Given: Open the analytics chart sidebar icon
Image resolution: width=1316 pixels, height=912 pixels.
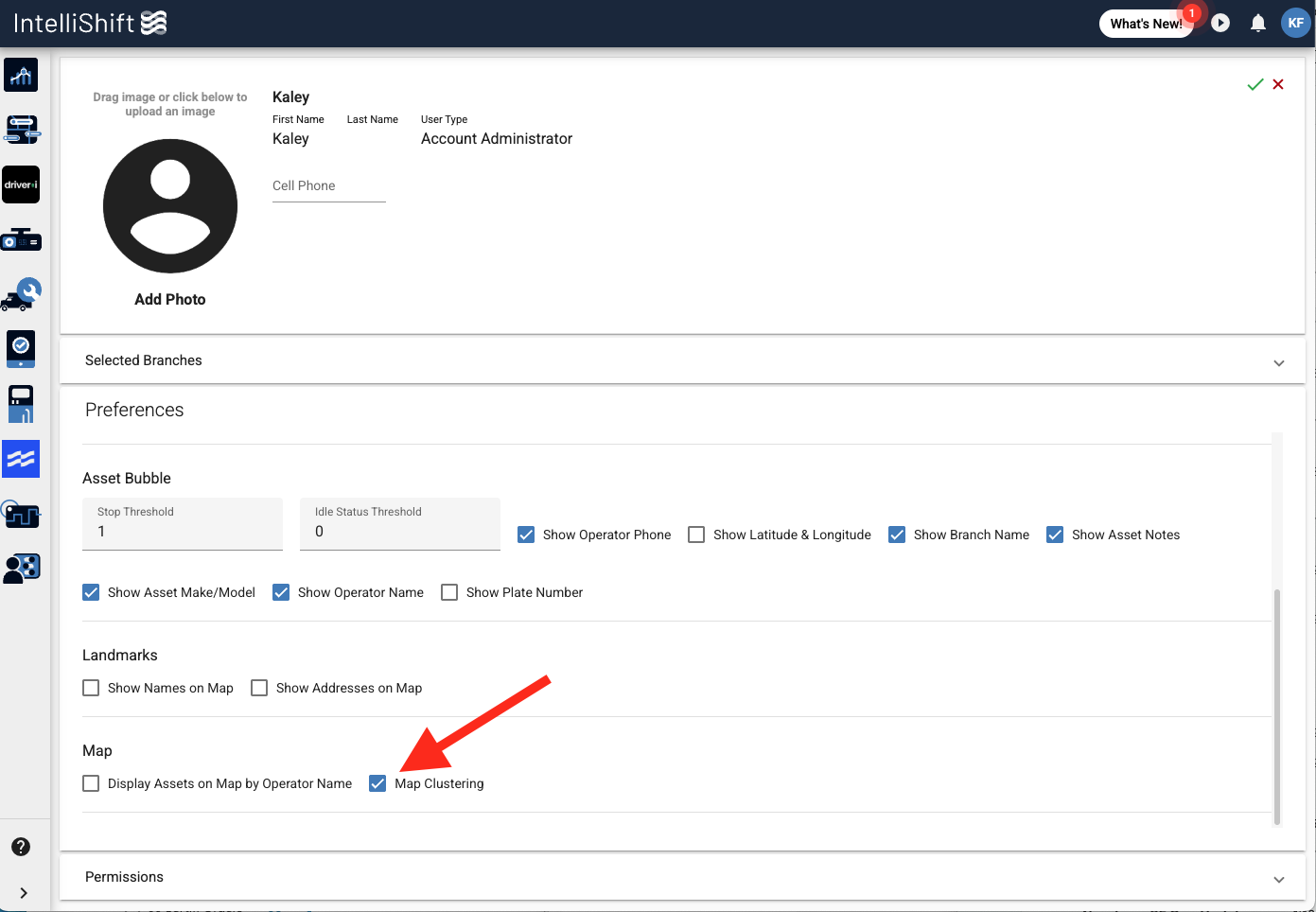Looking at the screenshot, I should point(21,75).
